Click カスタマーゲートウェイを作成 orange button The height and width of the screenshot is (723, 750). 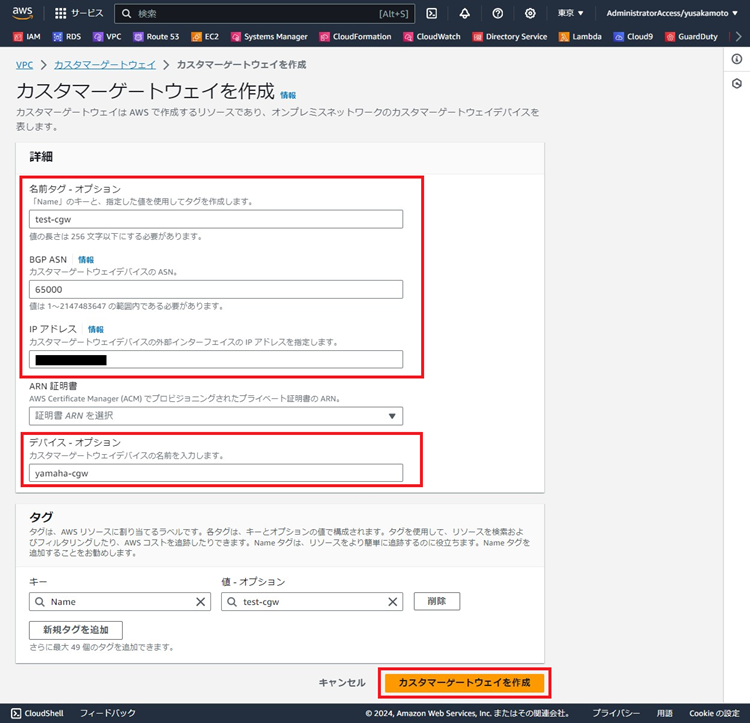click(464, 682)
